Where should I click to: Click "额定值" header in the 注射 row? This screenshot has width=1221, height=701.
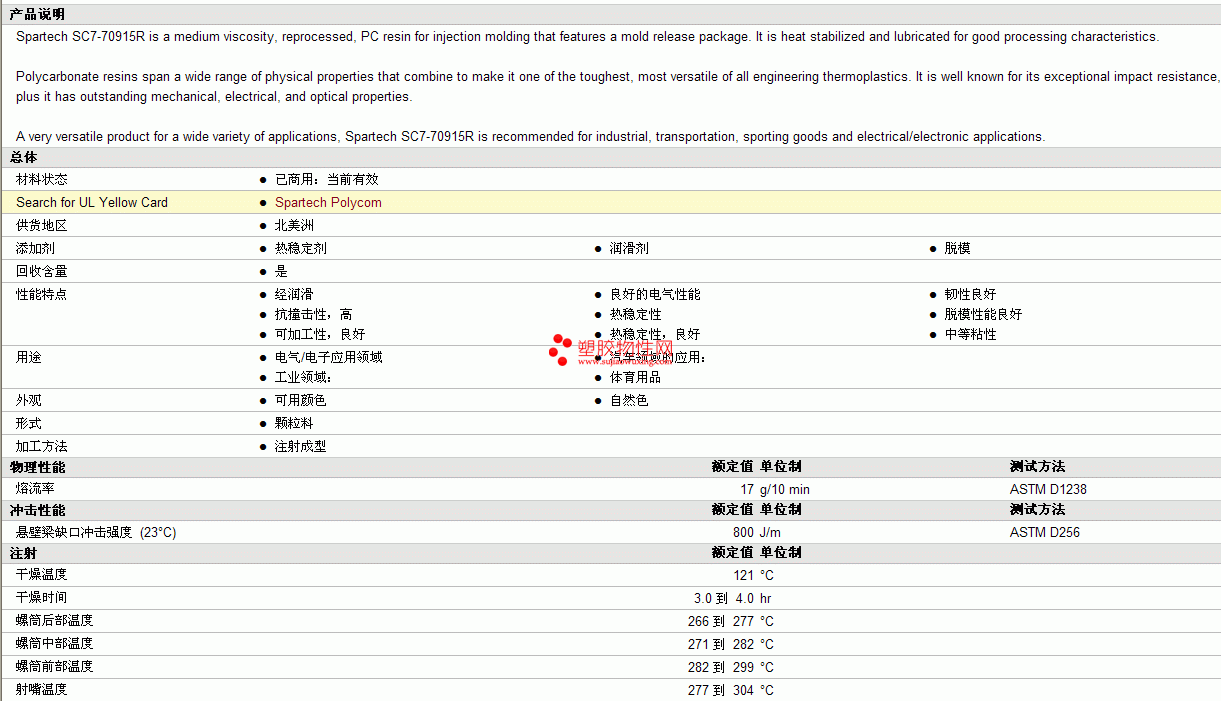pos(732,553)
